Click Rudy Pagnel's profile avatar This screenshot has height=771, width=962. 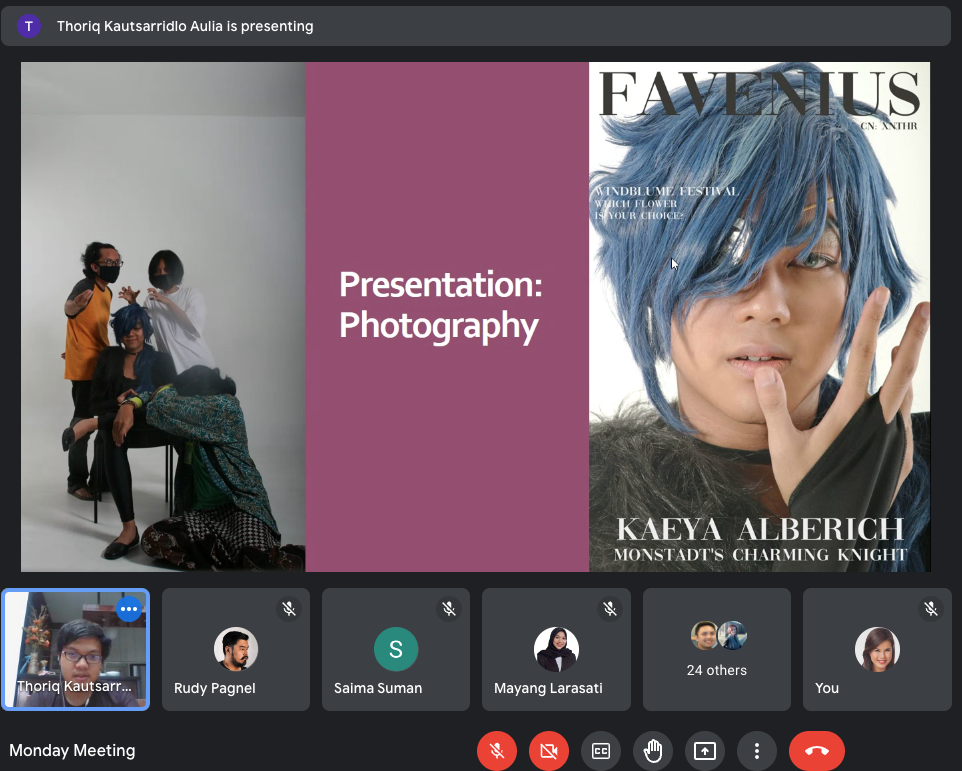pos(236,649)
